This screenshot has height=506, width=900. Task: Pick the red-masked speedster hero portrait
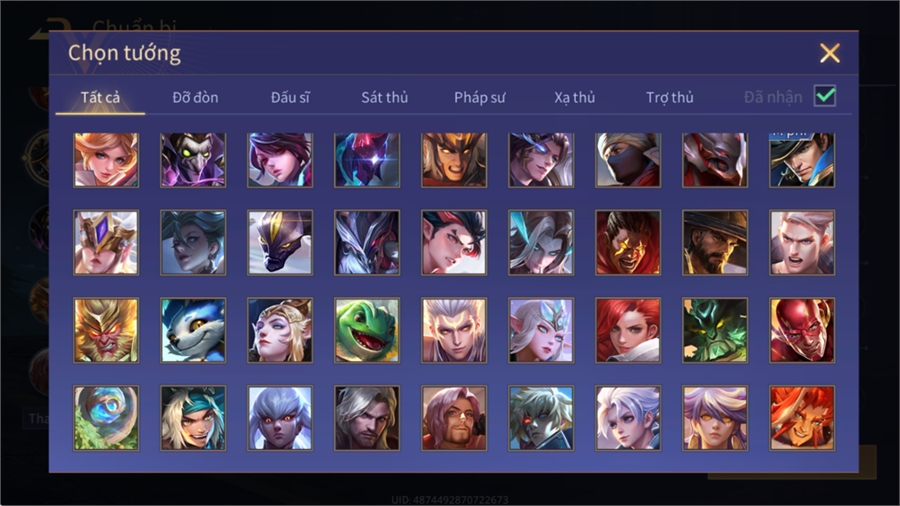click(802, 330)
